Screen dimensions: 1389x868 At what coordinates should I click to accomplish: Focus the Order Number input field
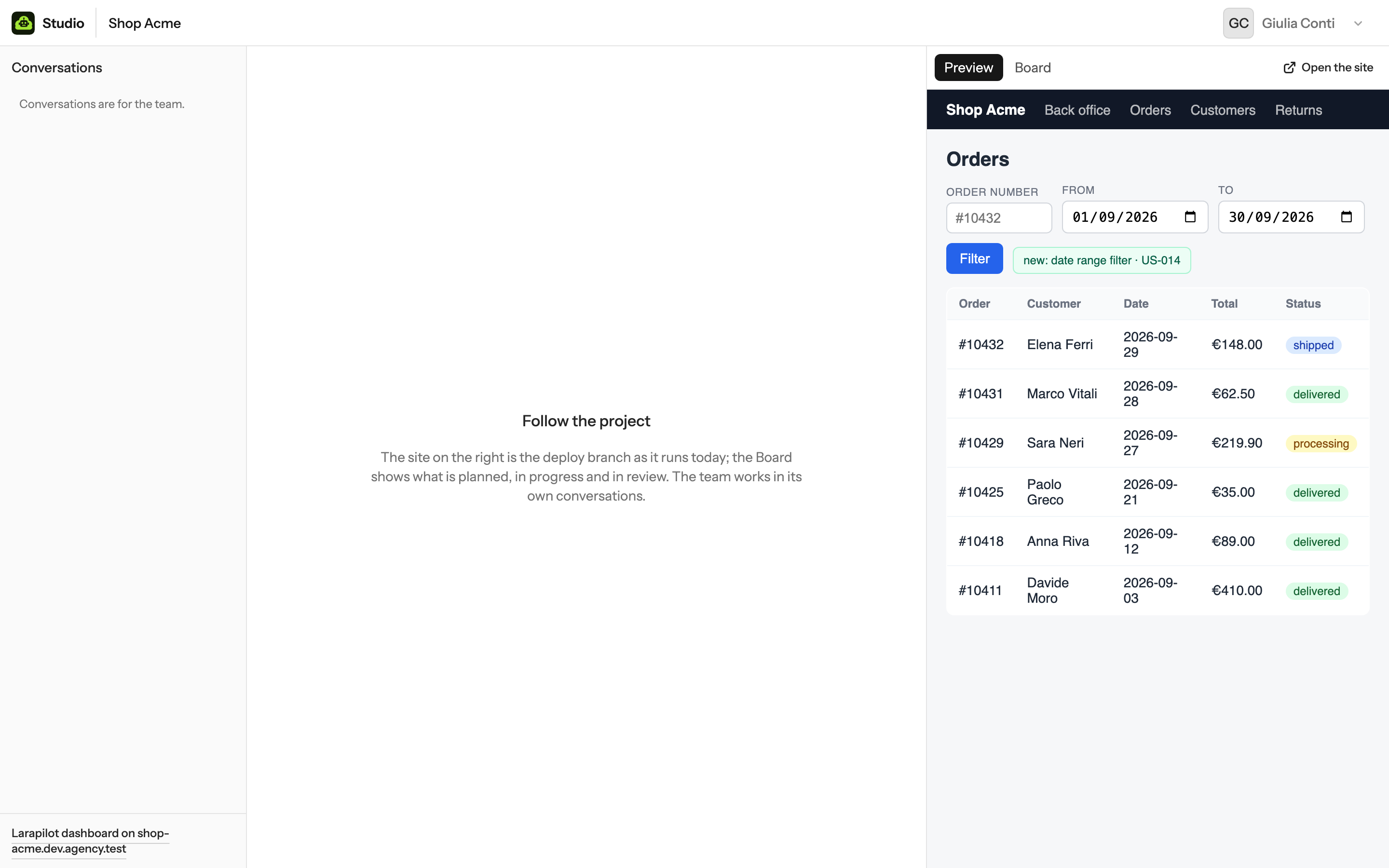pyautogui.click(x=999, y=218)
